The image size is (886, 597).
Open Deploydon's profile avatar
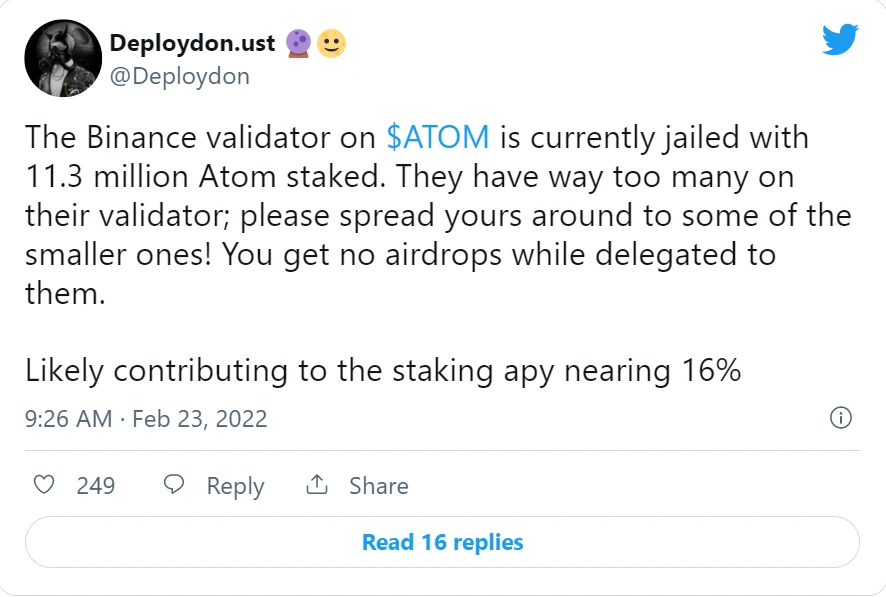click(63, 58)
